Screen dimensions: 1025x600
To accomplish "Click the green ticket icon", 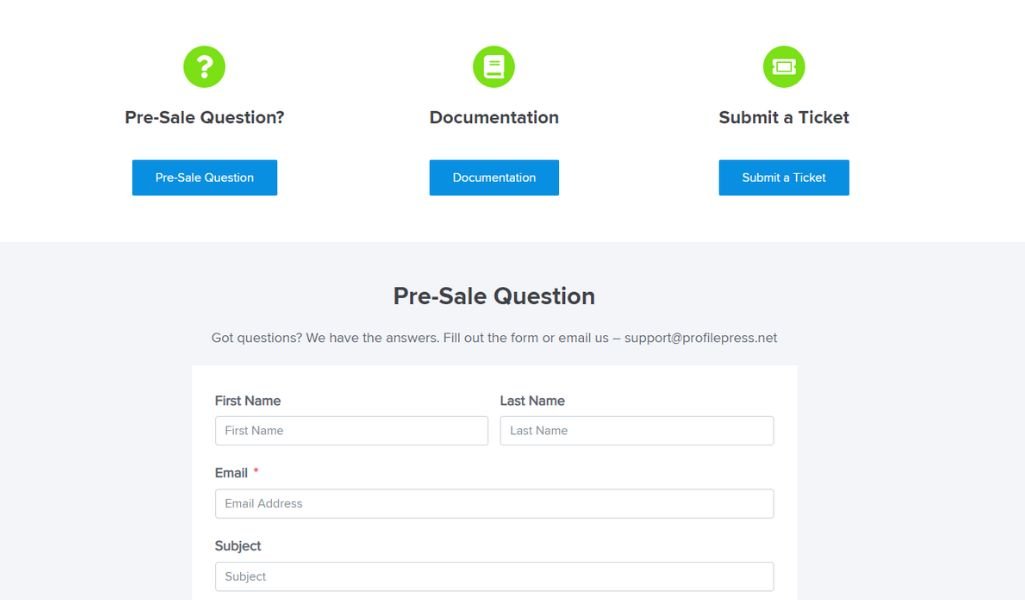I will [x=784, y=67].
